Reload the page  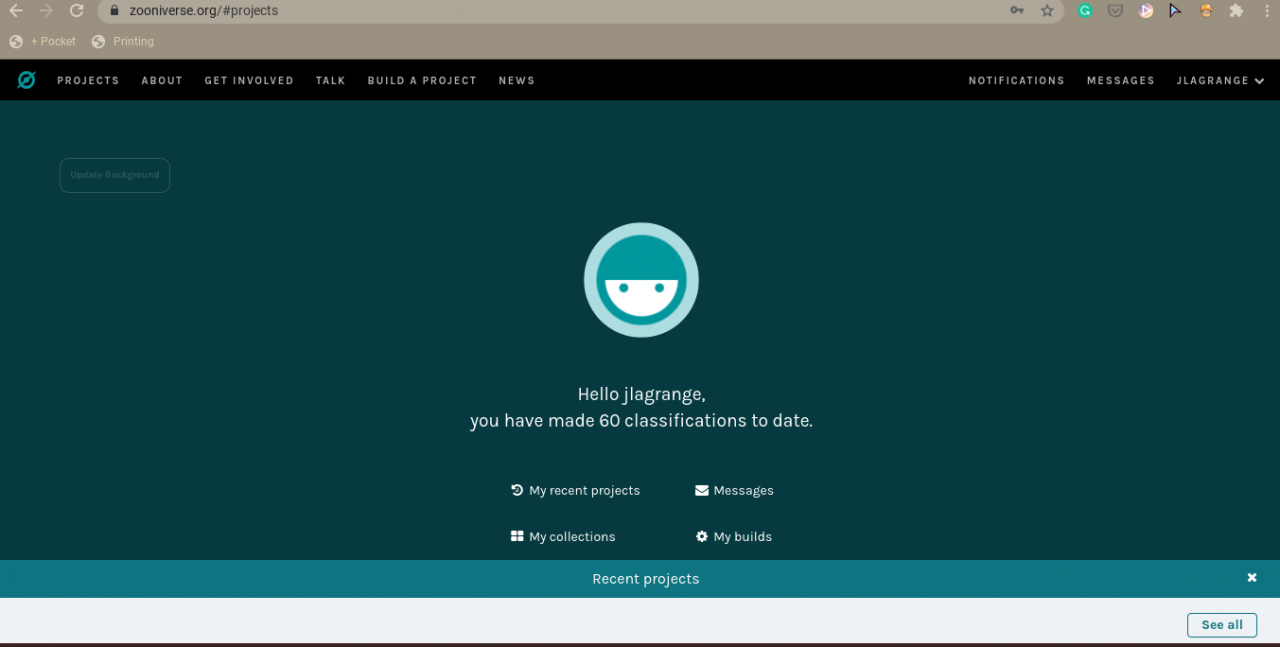[76, 11]
